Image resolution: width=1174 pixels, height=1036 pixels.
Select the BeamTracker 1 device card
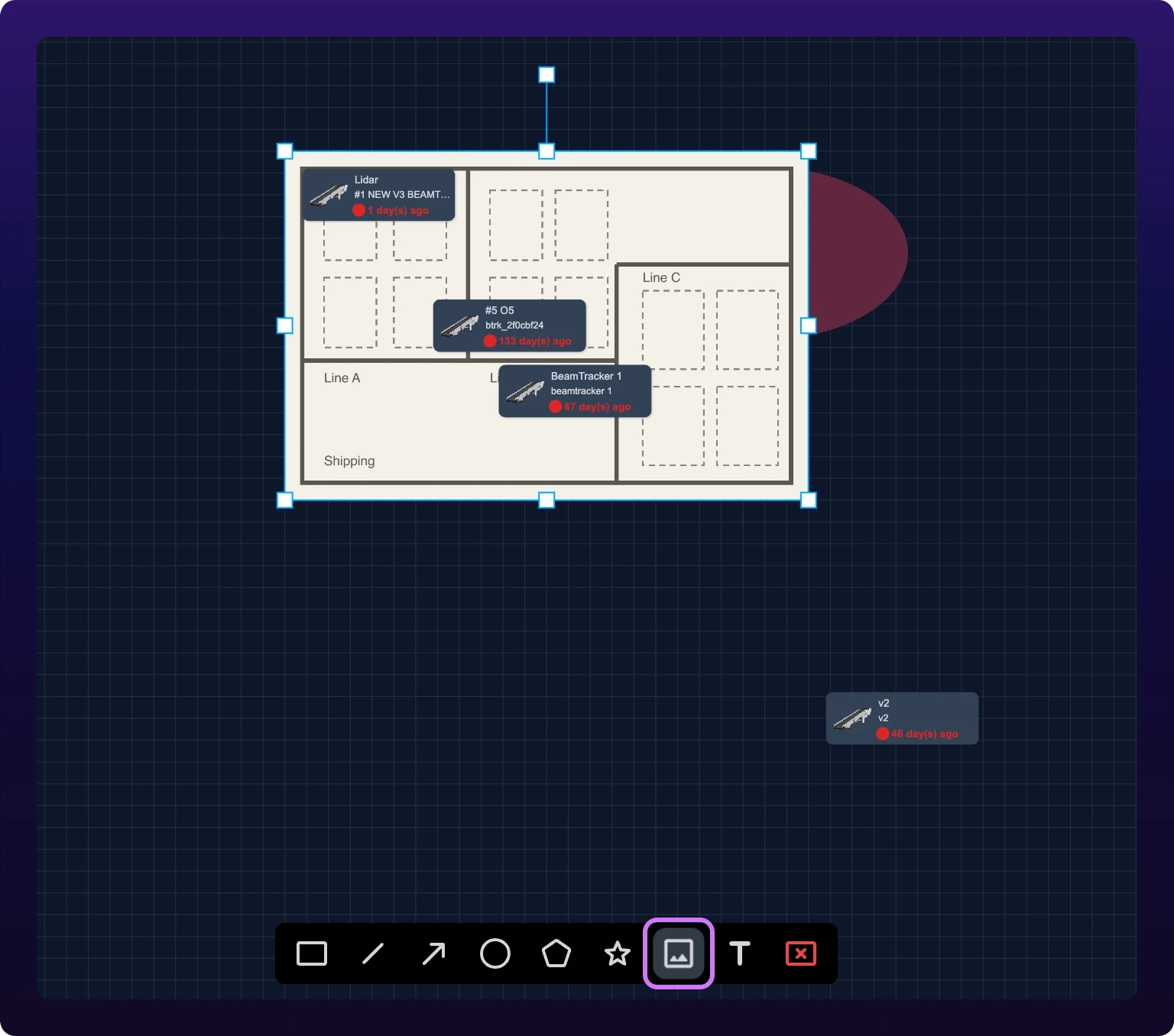coord(575,391)
